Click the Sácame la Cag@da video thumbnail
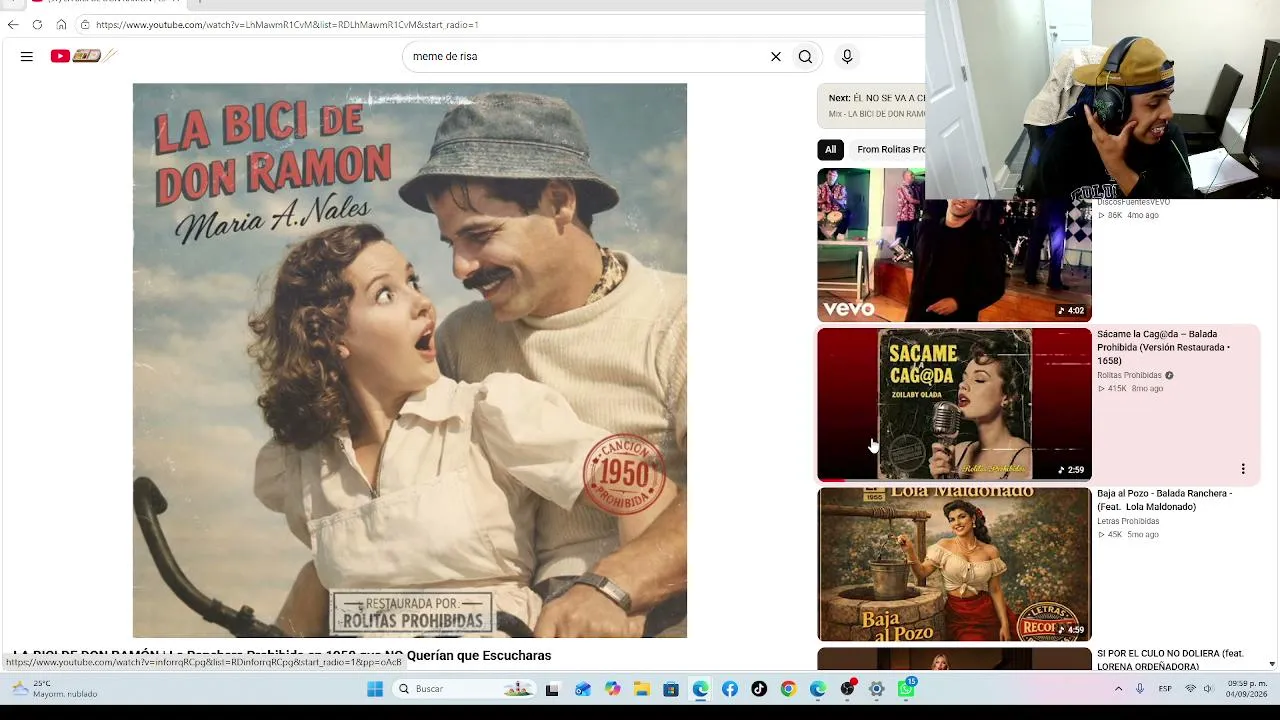The height and width of the screenshot is (720, 1280). [x=954, y=404]
